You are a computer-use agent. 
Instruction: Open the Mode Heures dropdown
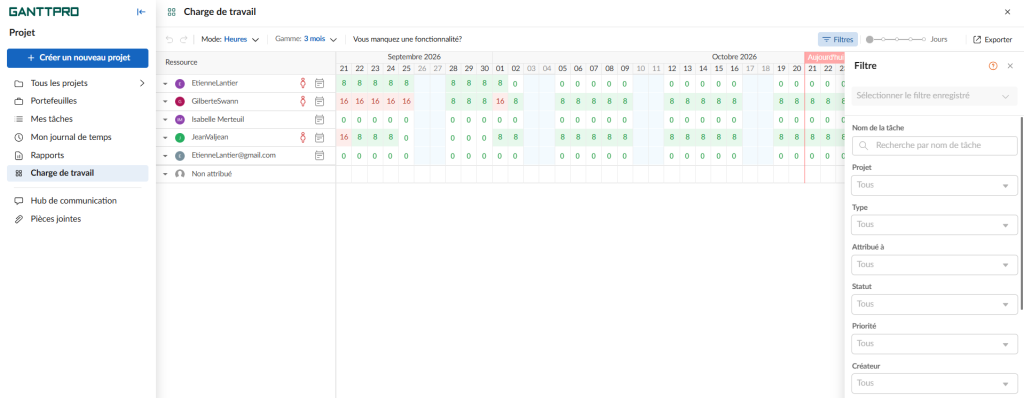tap(230, 39)
